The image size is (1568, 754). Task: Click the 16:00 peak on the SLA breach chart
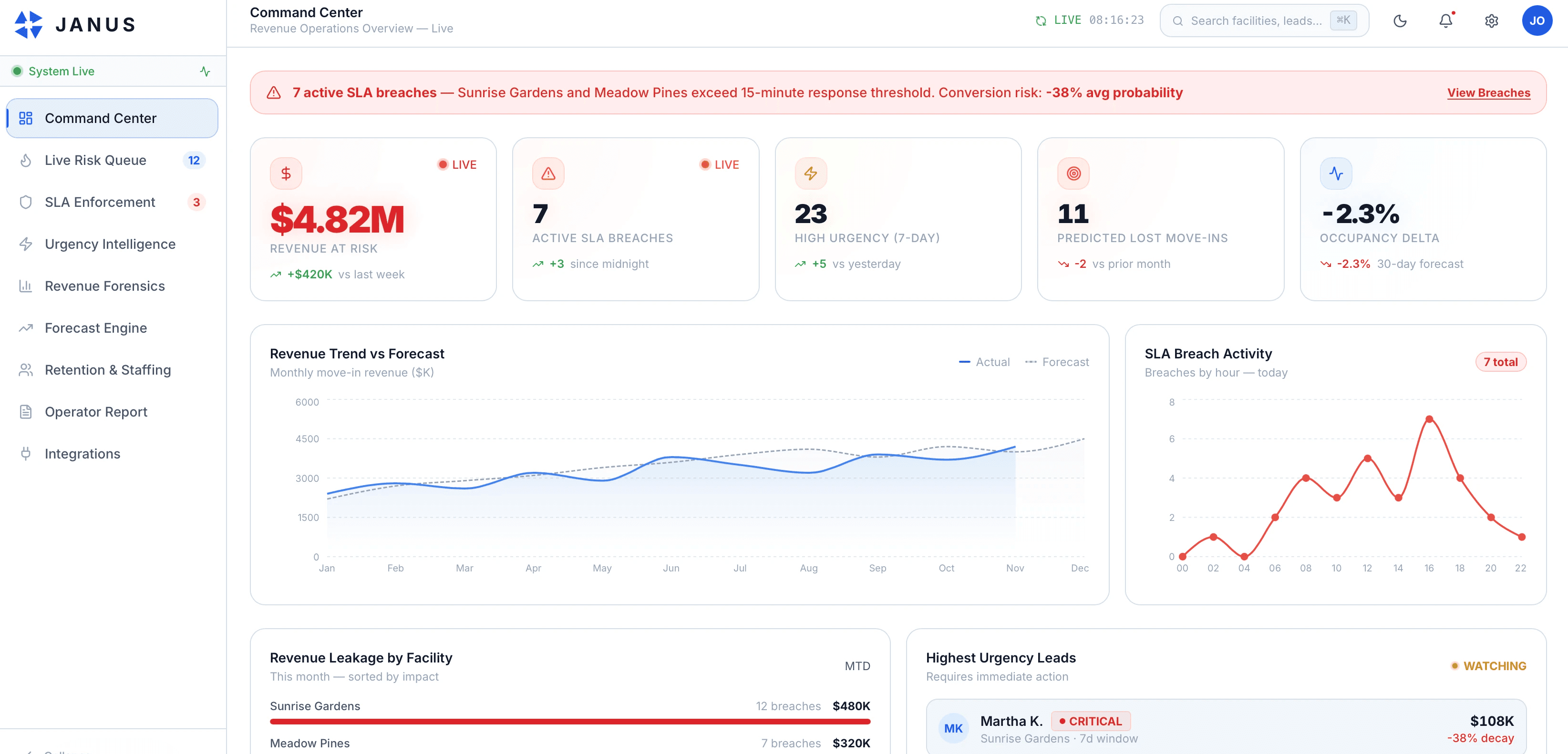(1429, 419)
